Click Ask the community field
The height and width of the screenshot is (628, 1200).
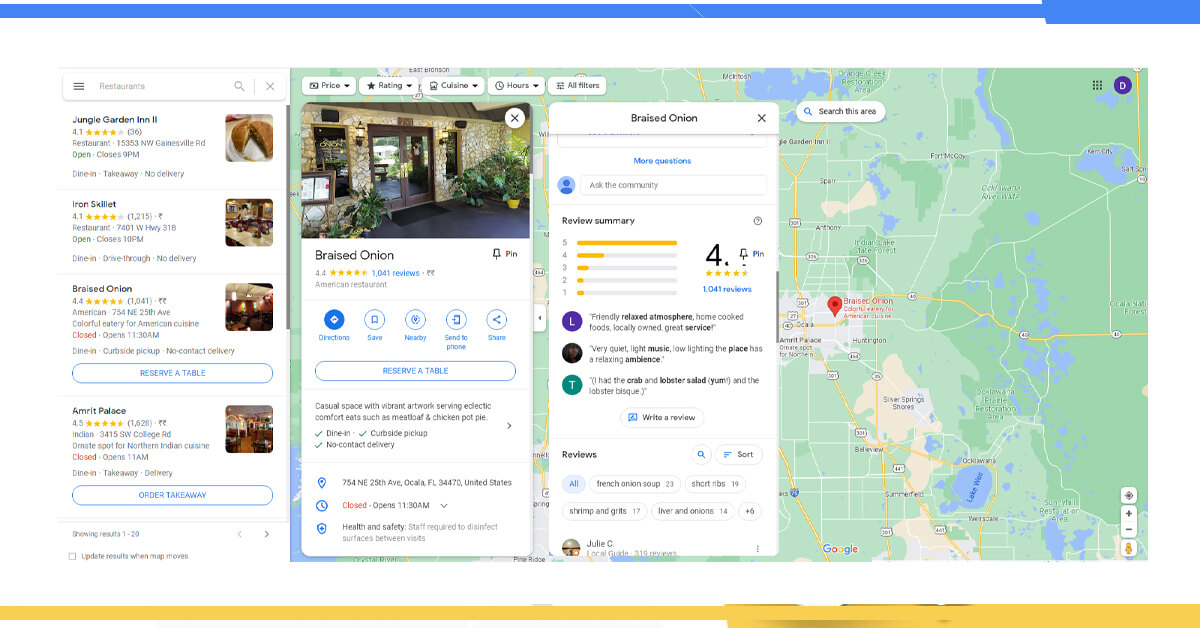click(x=673, y=185)
